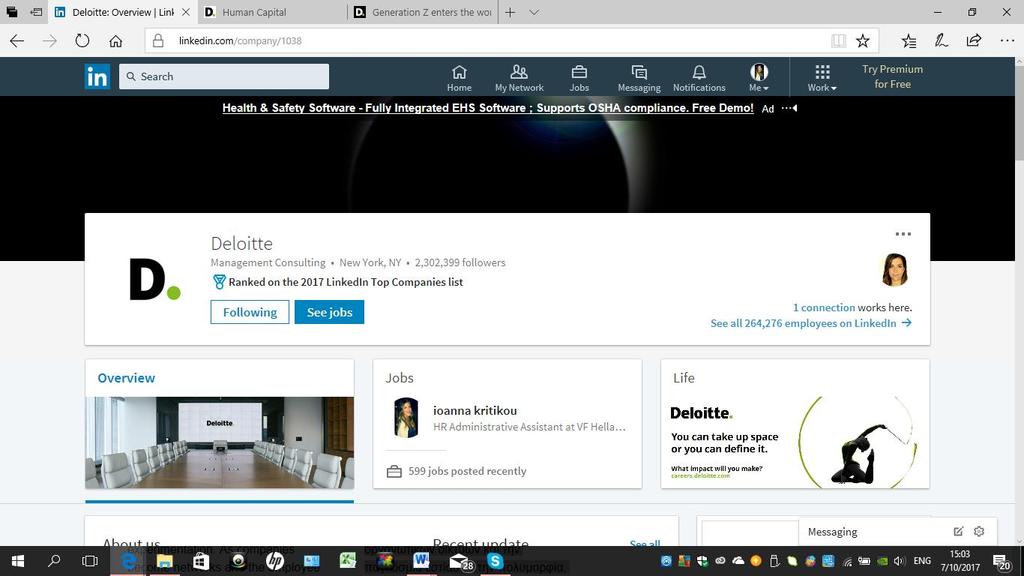Expand the Work apps grid dropdown

[822, 78]
